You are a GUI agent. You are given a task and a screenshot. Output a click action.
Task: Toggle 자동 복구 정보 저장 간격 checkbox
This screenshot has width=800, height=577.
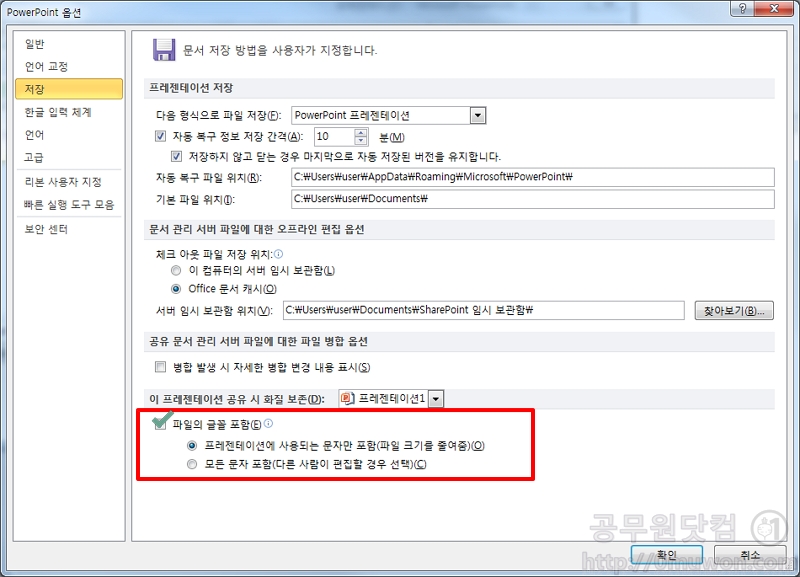coord(160,136)
